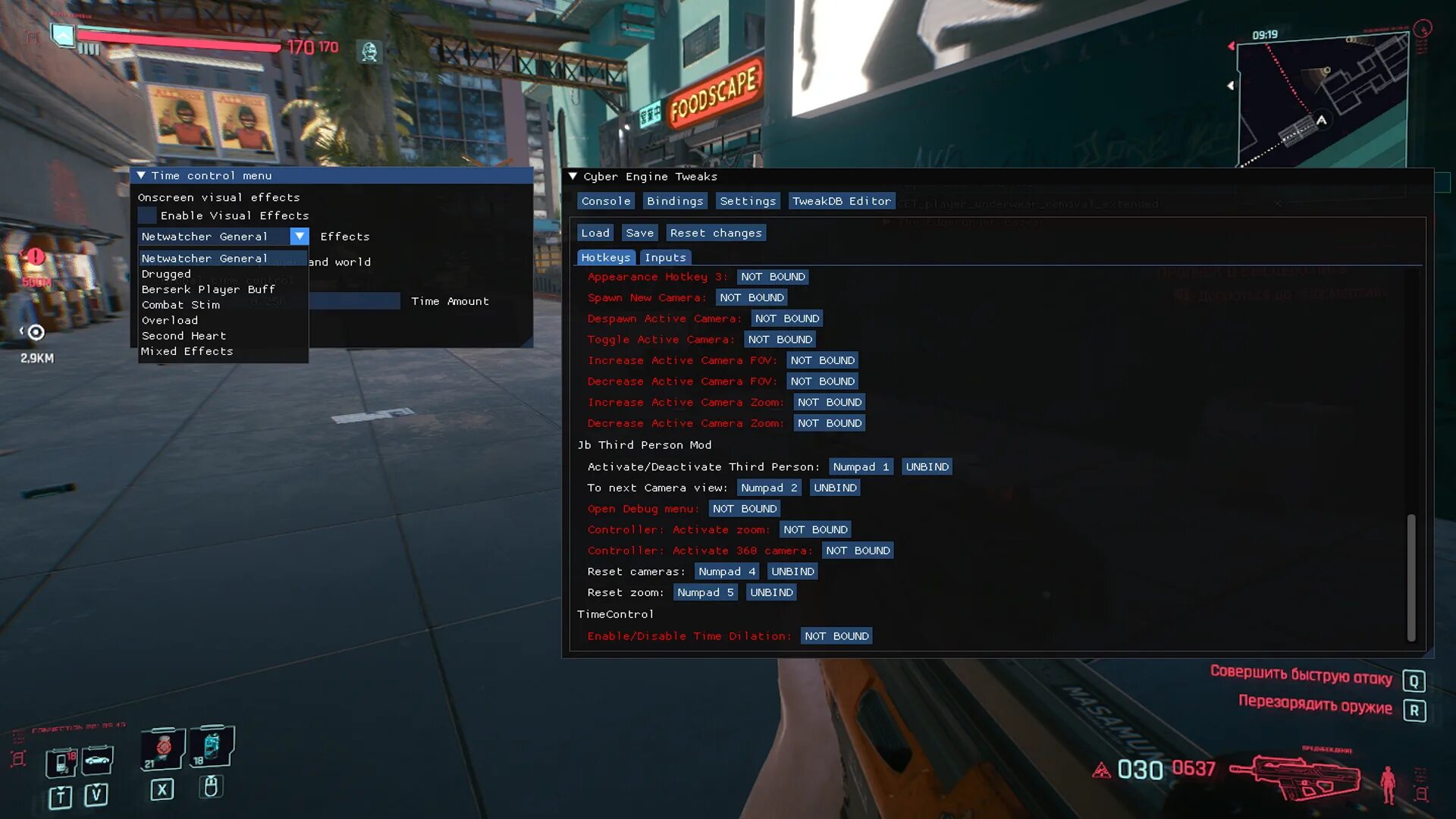The width and height of the screenshot is (1456, 819).
Task: Expand the Time control menu panel
Action: [x=141, y=175]
